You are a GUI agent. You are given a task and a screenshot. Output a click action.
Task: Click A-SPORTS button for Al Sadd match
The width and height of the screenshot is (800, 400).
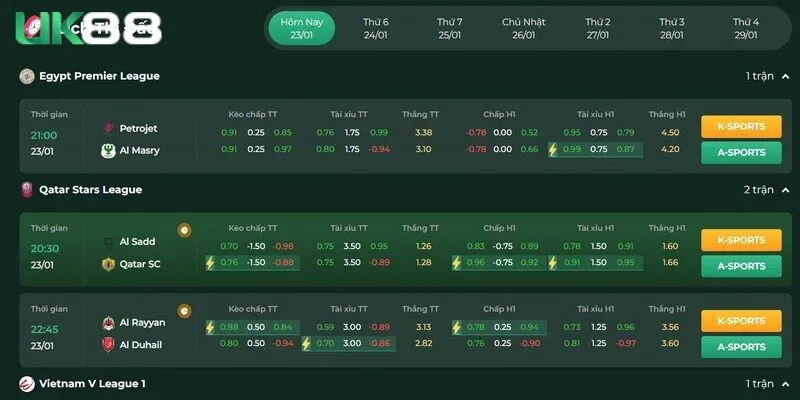[741, 266]
